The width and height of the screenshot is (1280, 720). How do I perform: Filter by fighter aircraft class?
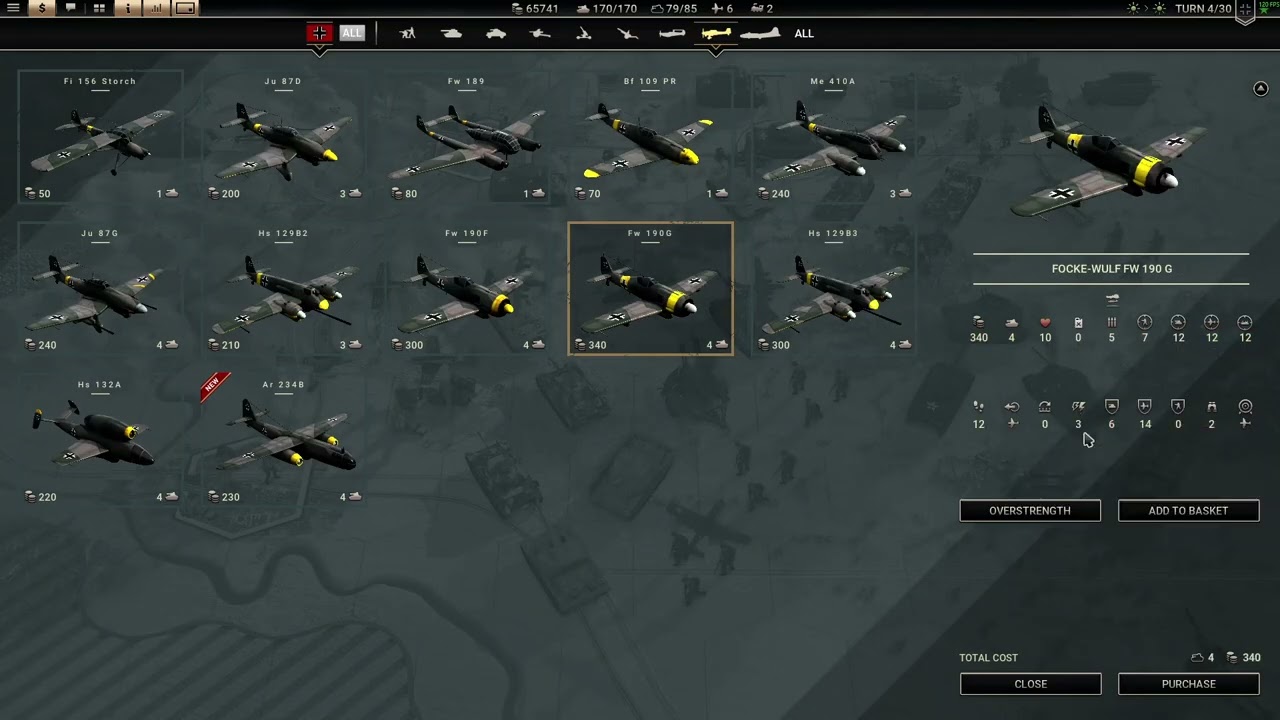click(672, 33)
